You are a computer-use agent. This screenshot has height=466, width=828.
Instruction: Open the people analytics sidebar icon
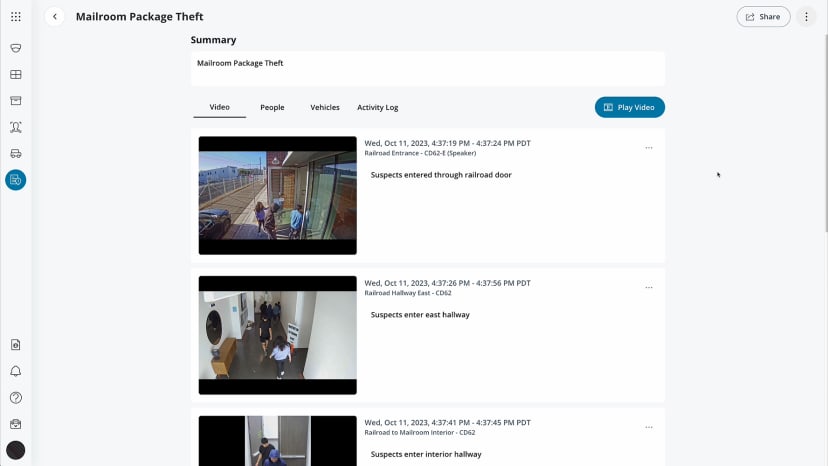[x=16, y=127]
